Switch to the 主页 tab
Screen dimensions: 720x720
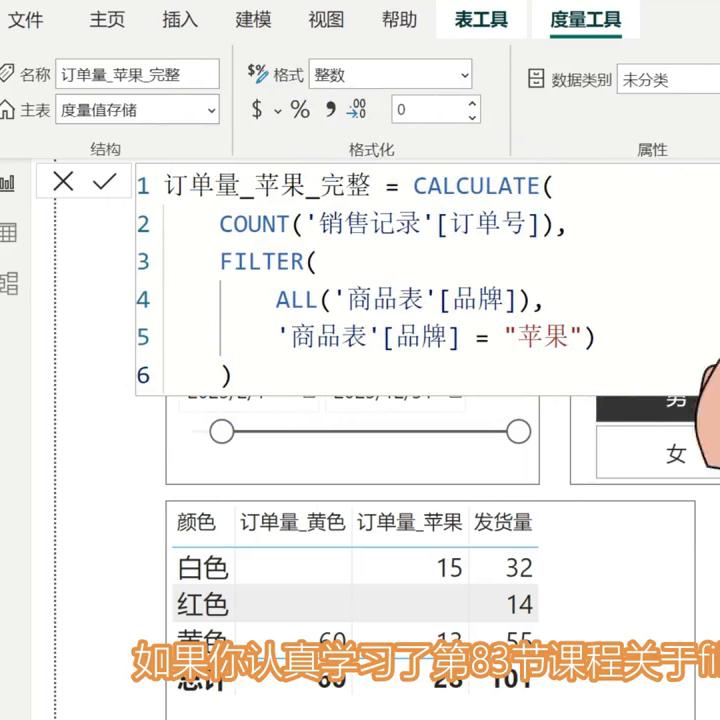coord(107,19)
